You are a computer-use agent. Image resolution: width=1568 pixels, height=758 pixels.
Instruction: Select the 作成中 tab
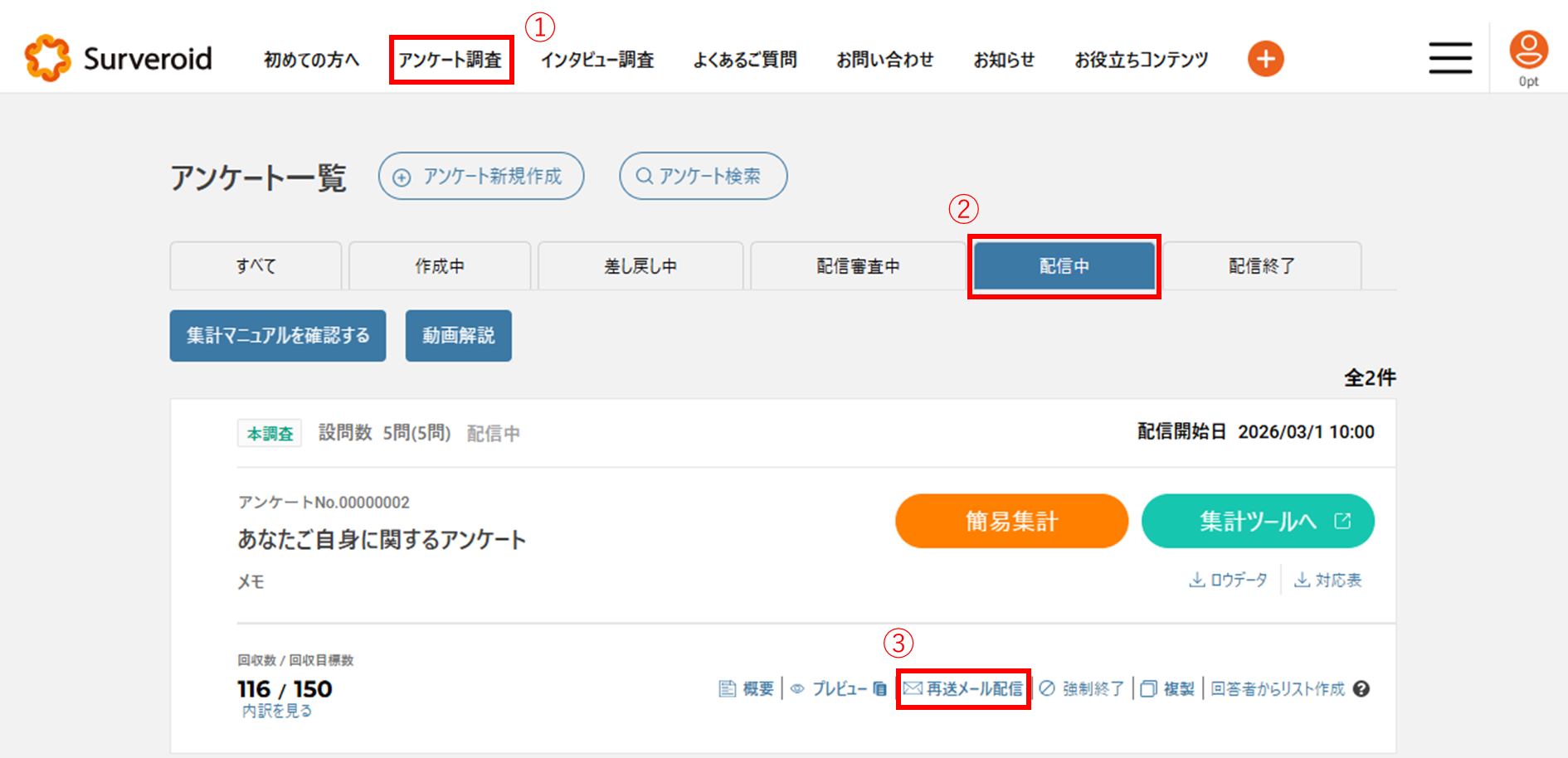tap(440, 266)
